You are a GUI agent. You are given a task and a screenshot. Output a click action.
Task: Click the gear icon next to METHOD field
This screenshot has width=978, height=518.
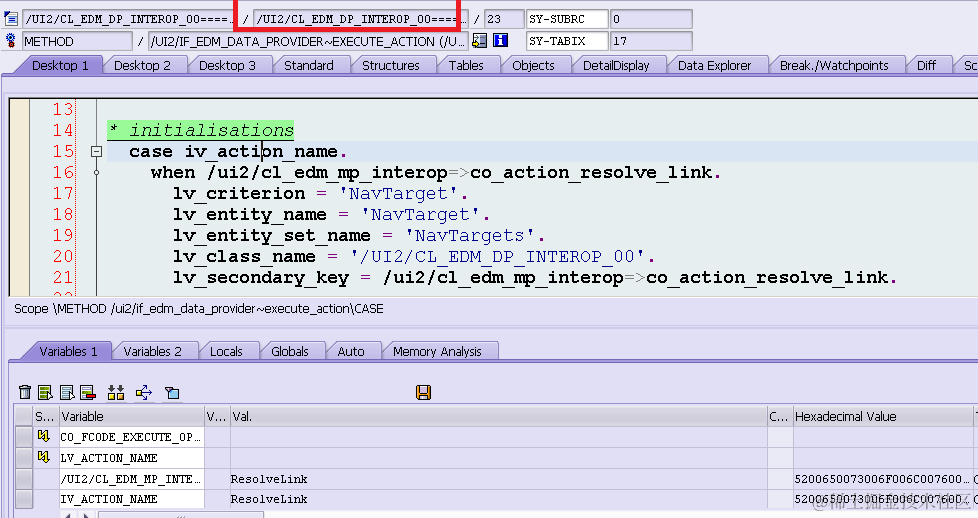(x=11, y=41)
